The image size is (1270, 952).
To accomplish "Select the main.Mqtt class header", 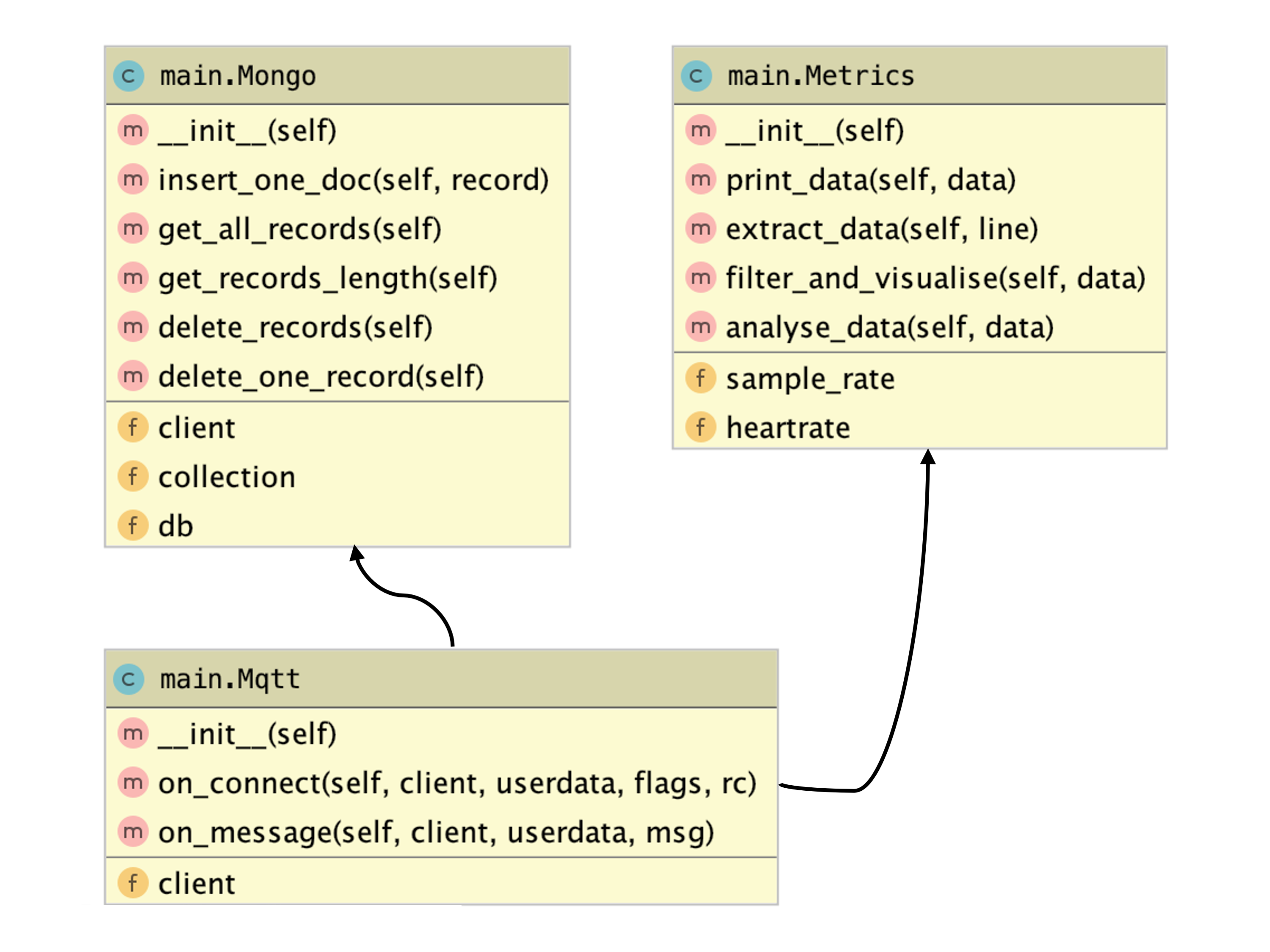I will [230, 679].
